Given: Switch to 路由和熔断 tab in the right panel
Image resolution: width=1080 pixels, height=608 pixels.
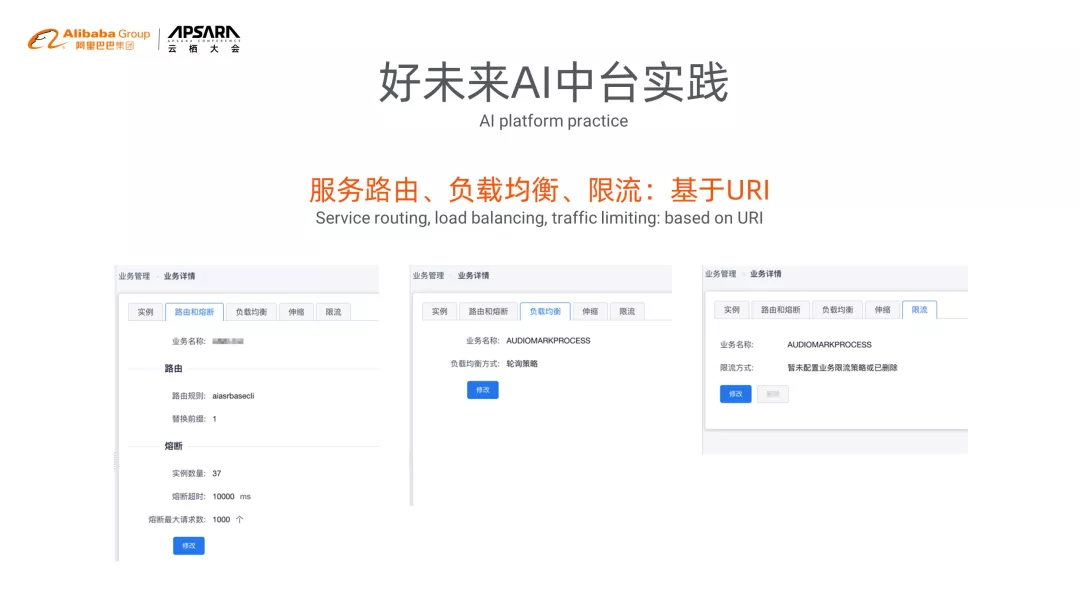Looking at the screenshot, I should [x=780, y=310].
